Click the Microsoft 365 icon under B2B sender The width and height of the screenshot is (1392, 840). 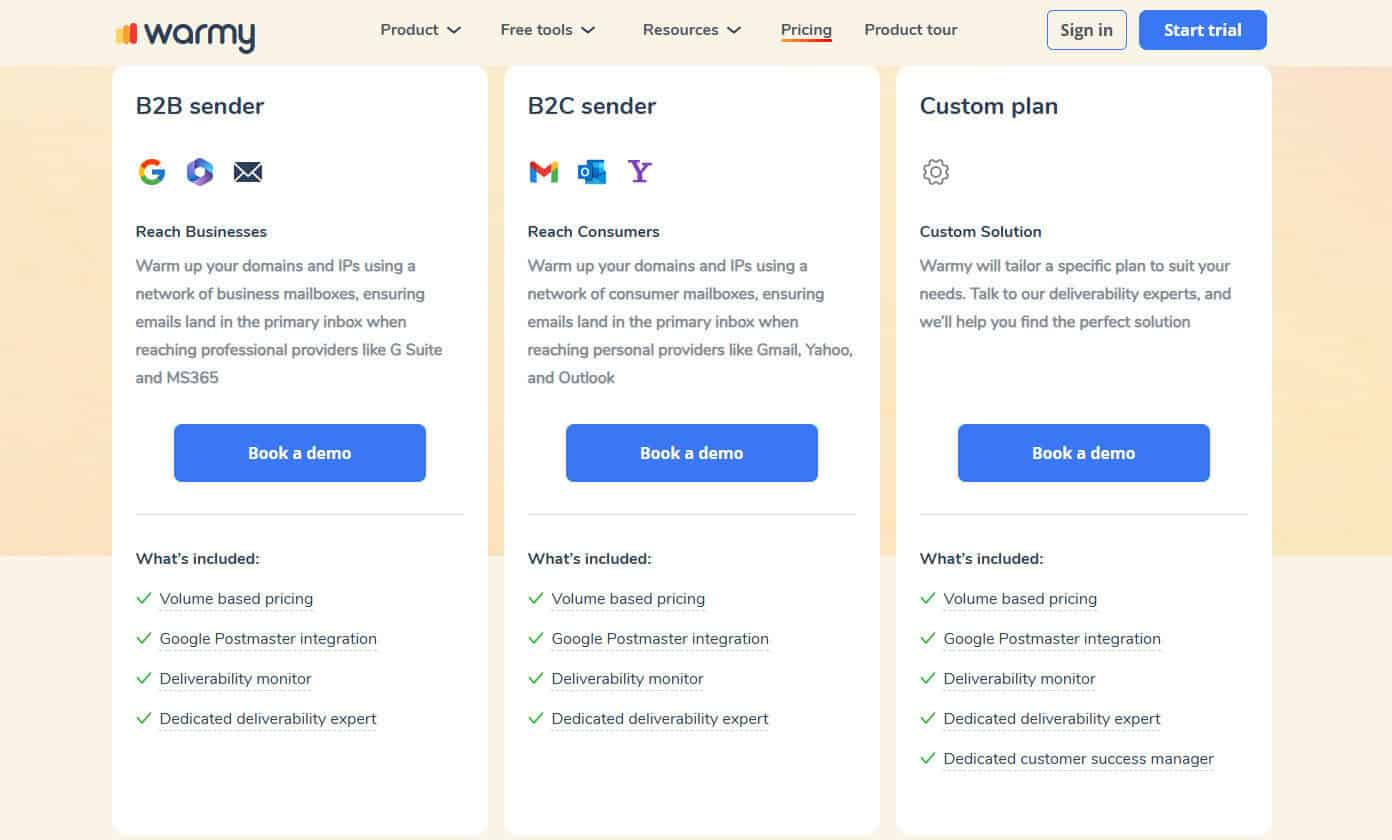pyautogui.click(x=200, y=172)
